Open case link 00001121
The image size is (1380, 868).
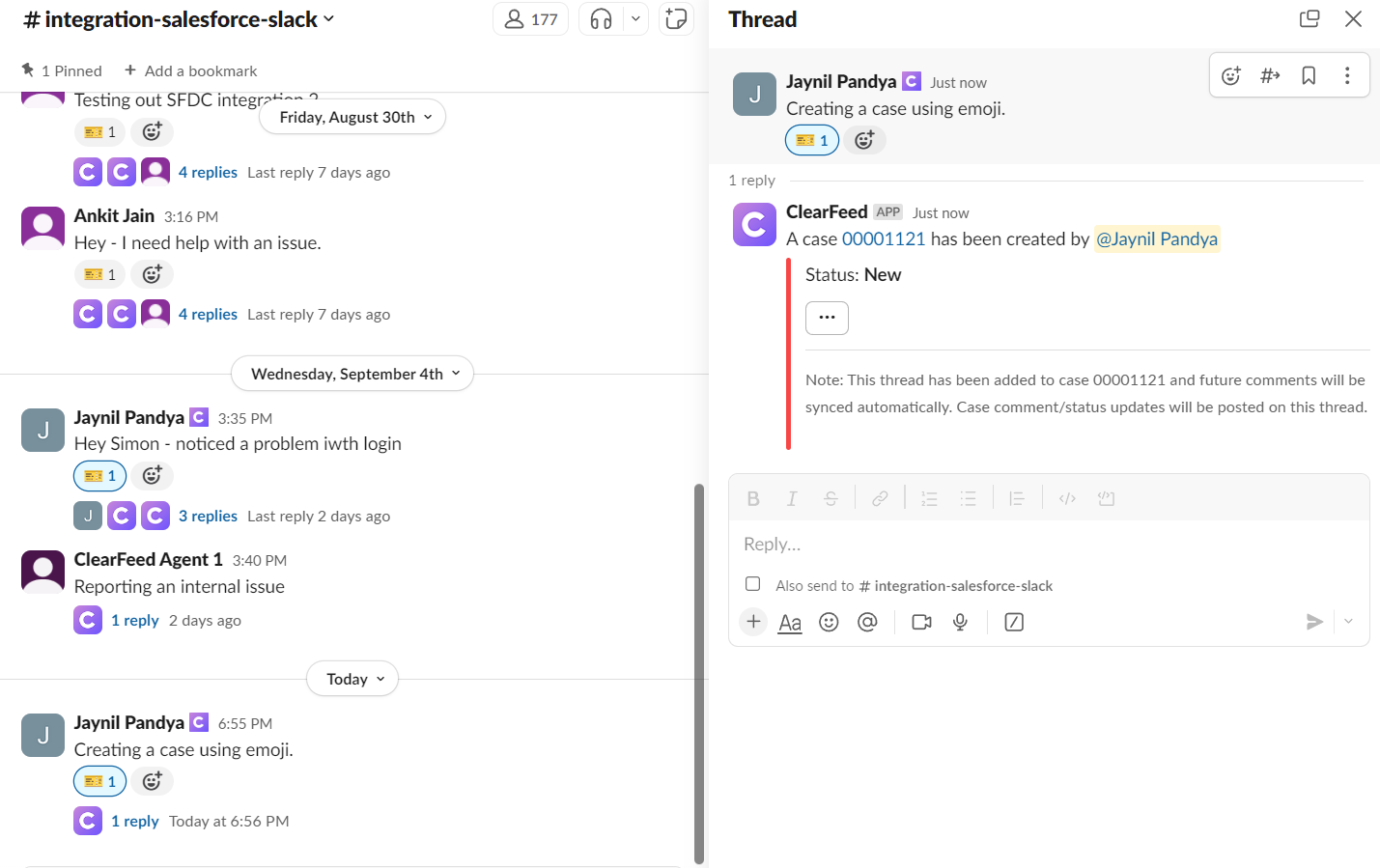[x=884, y=238]
